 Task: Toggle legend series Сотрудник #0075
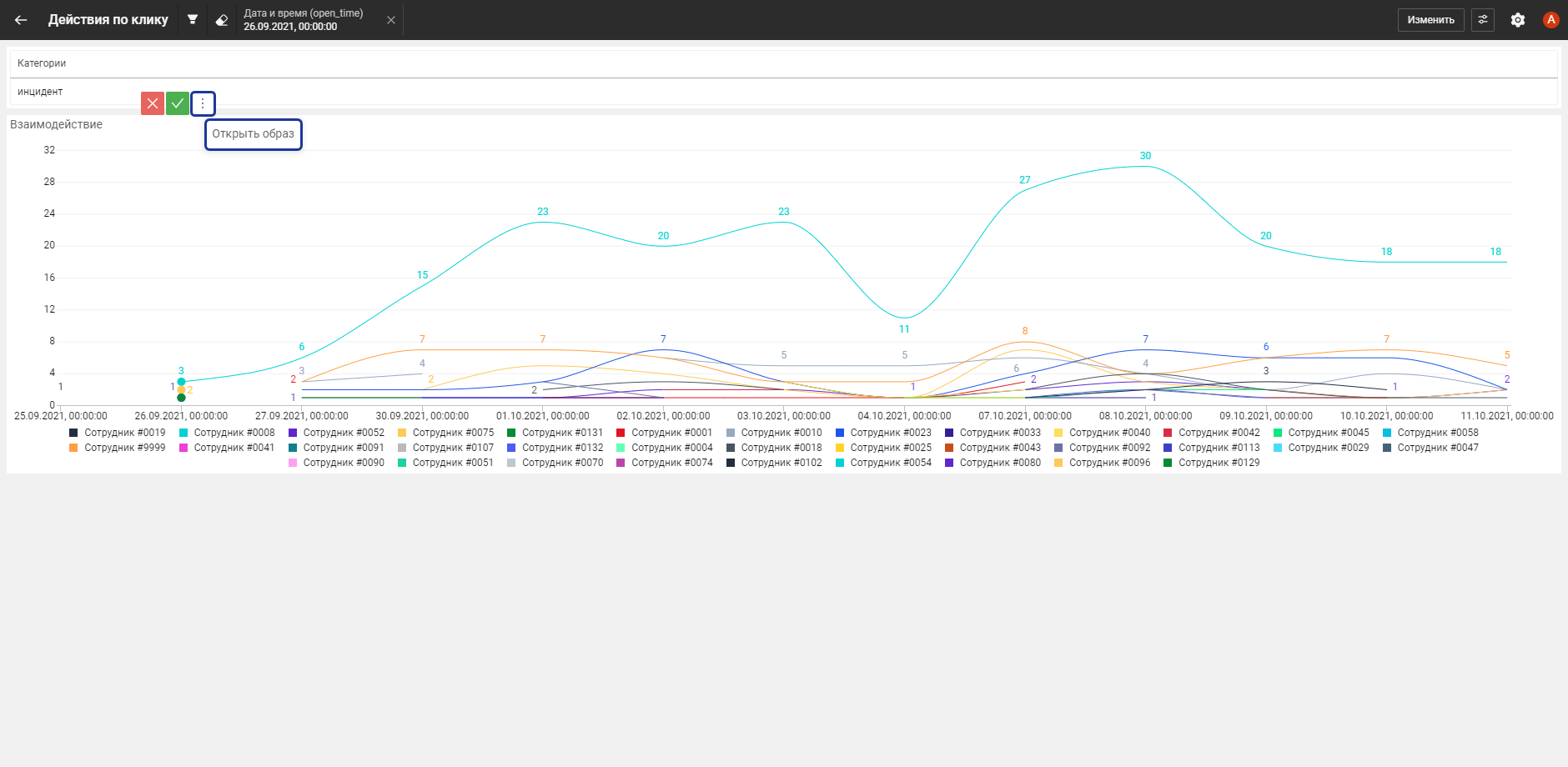coord(445,433)
